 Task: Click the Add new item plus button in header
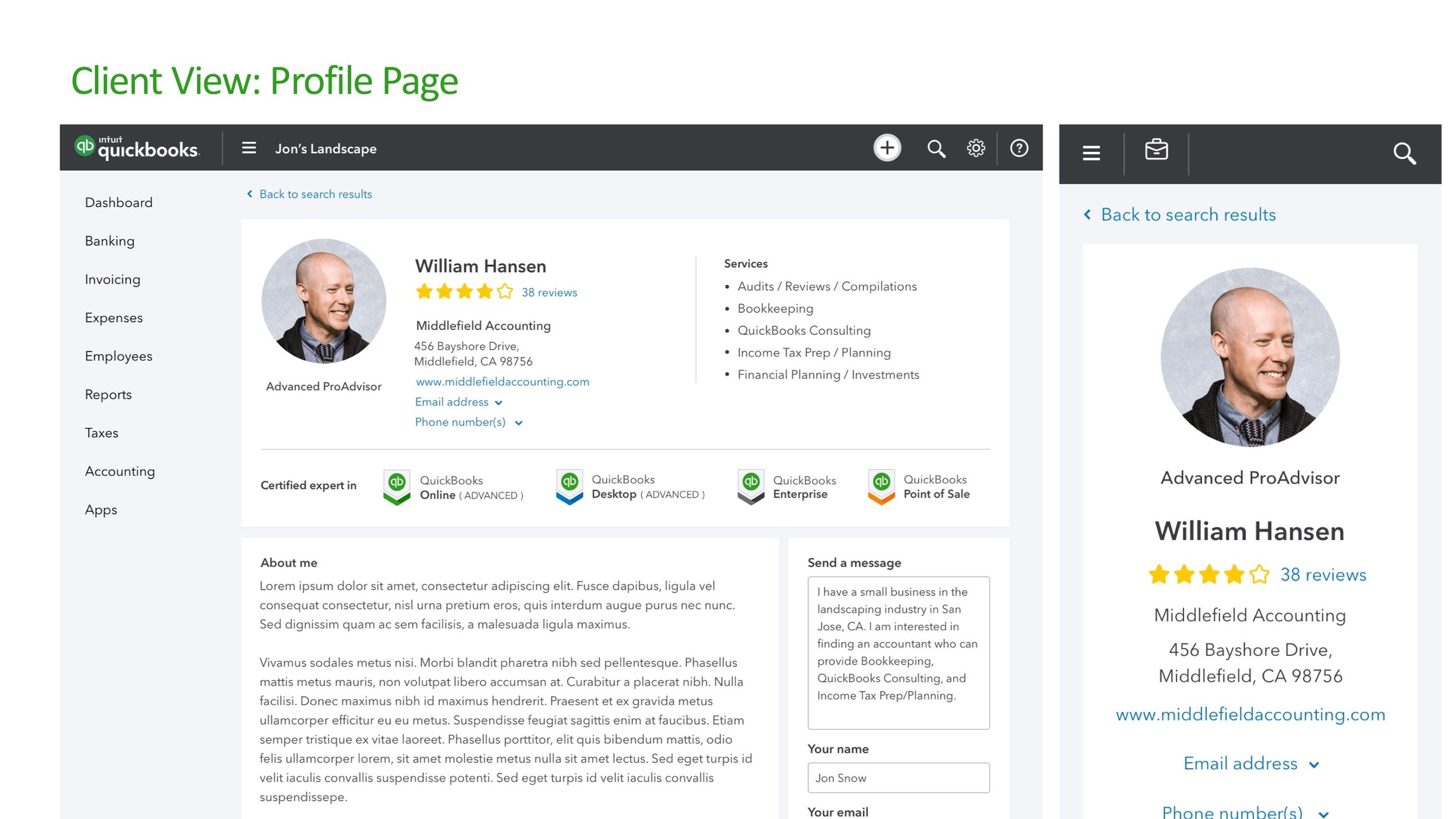886,147
